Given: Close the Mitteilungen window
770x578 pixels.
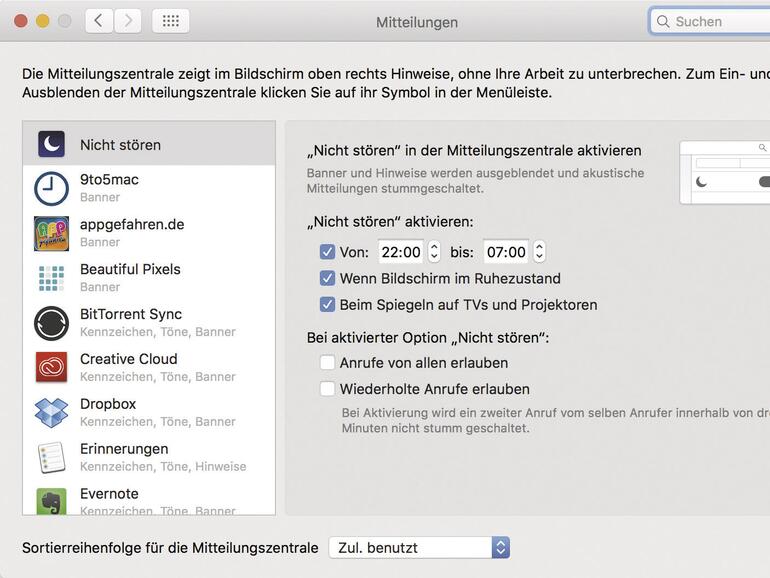Looking at the screenshot, I should [21, 21].
